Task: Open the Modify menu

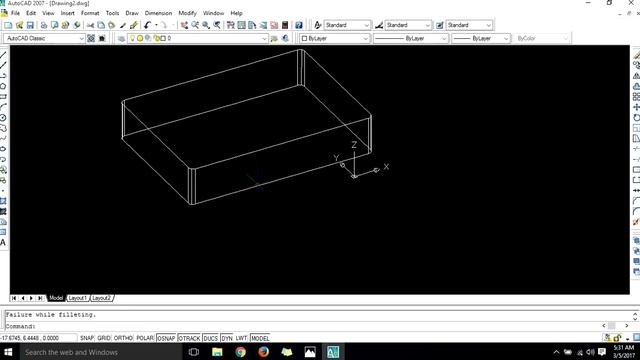Action: 187,13
